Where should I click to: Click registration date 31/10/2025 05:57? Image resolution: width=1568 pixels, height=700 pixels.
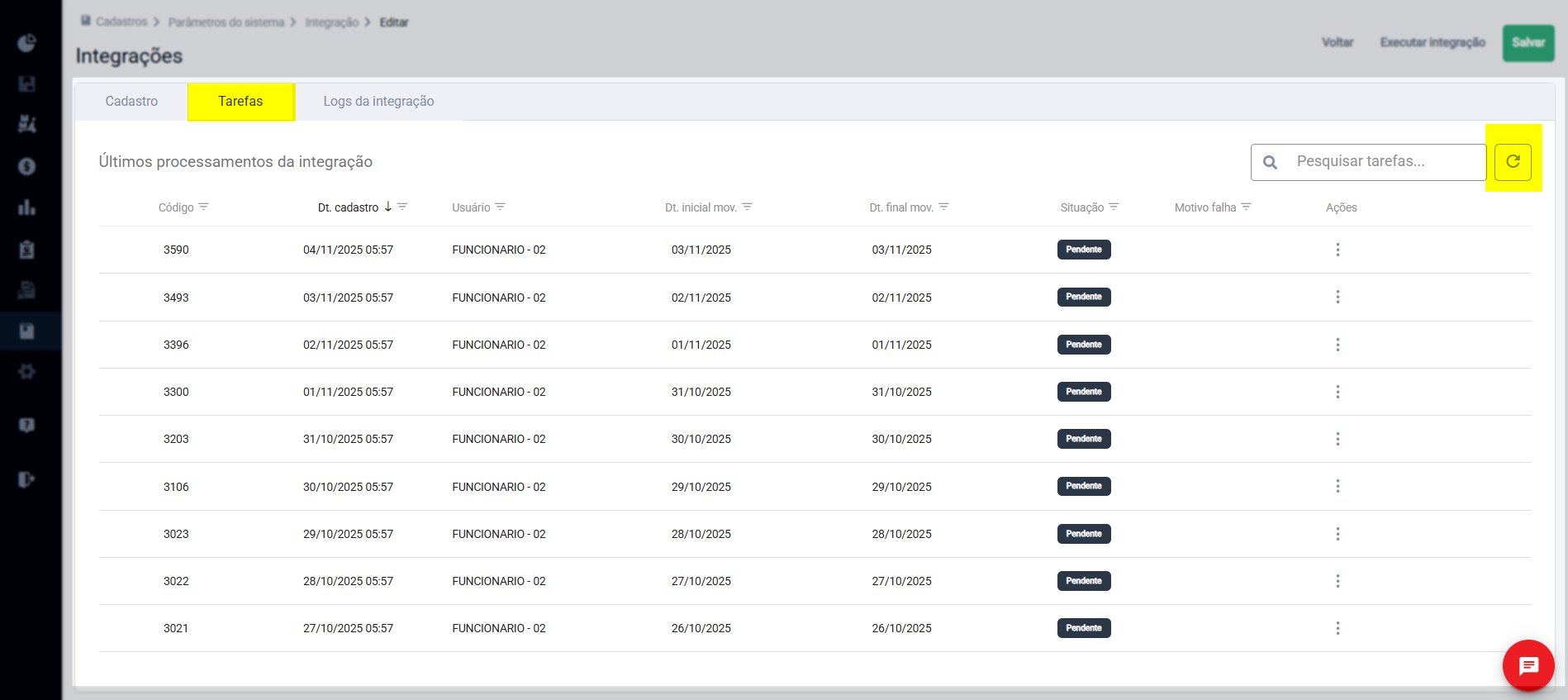tap(348, 439)
